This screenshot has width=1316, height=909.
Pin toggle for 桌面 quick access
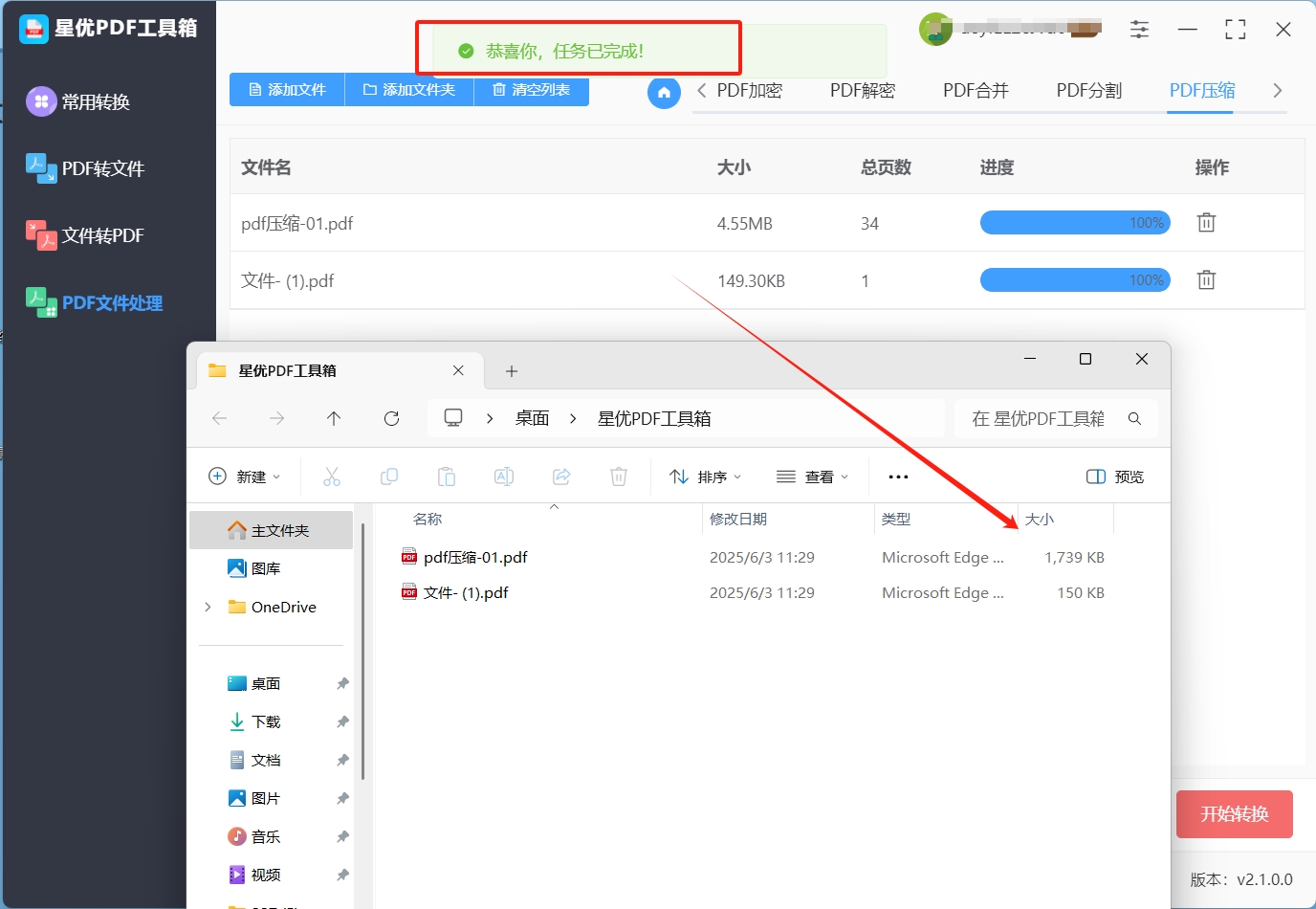pos(342,683)
